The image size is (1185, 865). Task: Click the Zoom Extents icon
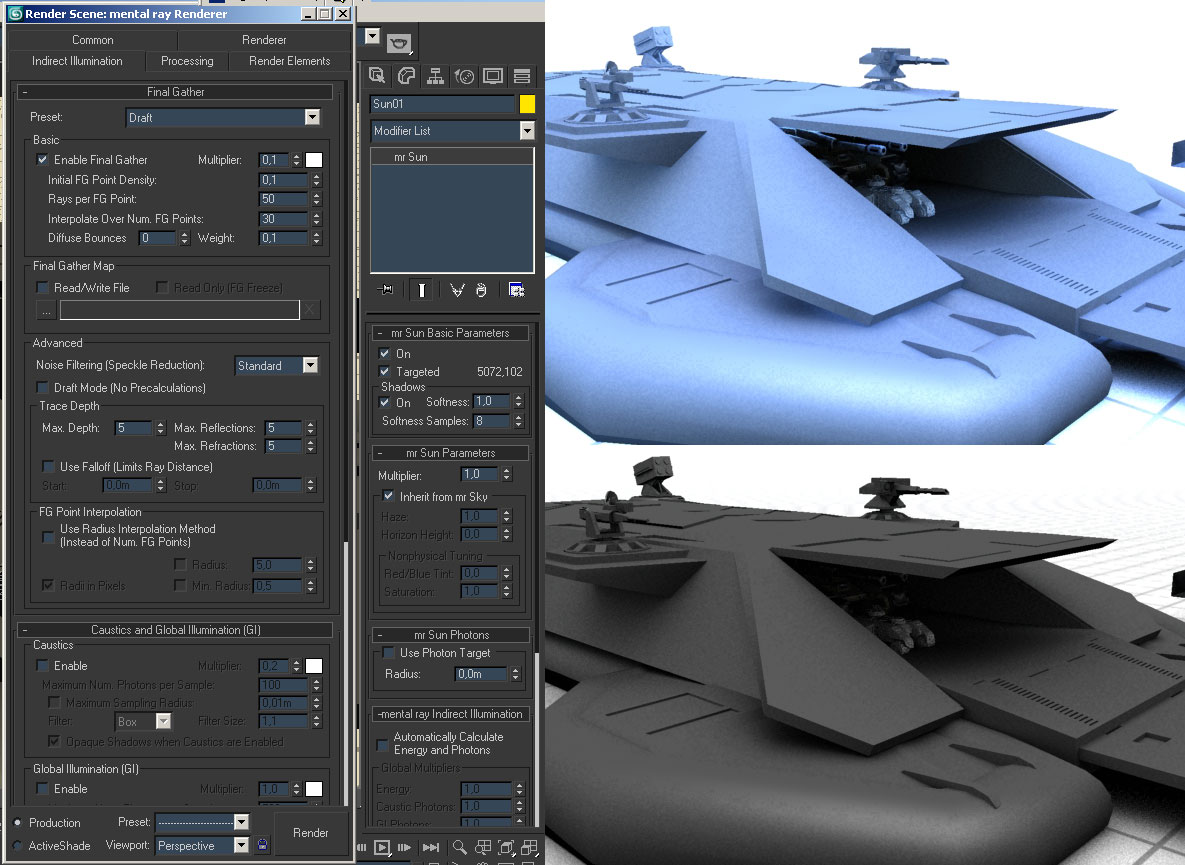pos(506,848)
